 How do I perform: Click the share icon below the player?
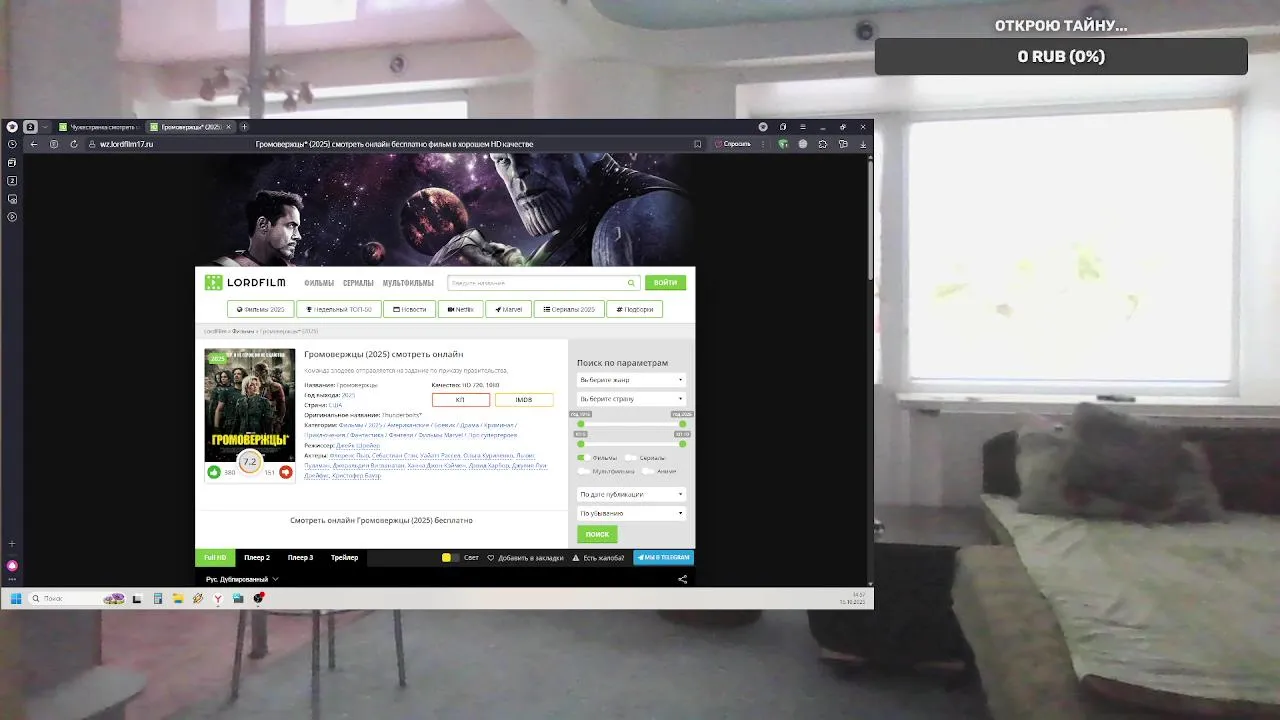[683, 579]
